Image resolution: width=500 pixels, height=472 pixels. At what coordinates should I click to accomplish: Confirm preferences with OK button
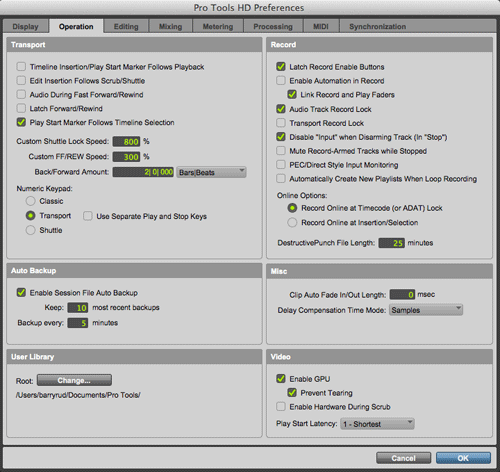(463, 458)
